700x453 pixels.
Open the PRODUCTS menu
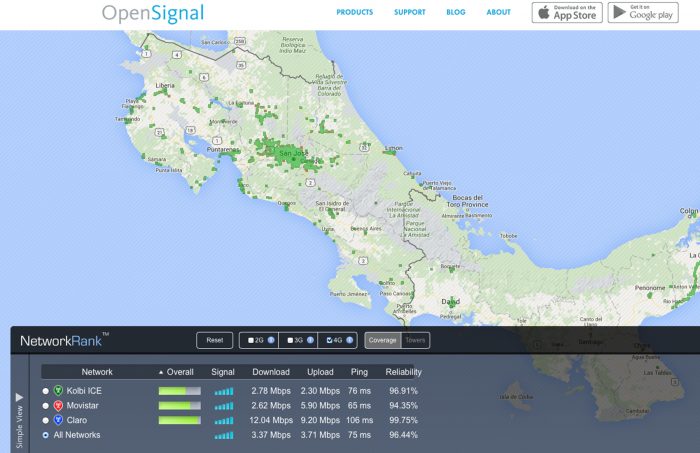point(354,12)
